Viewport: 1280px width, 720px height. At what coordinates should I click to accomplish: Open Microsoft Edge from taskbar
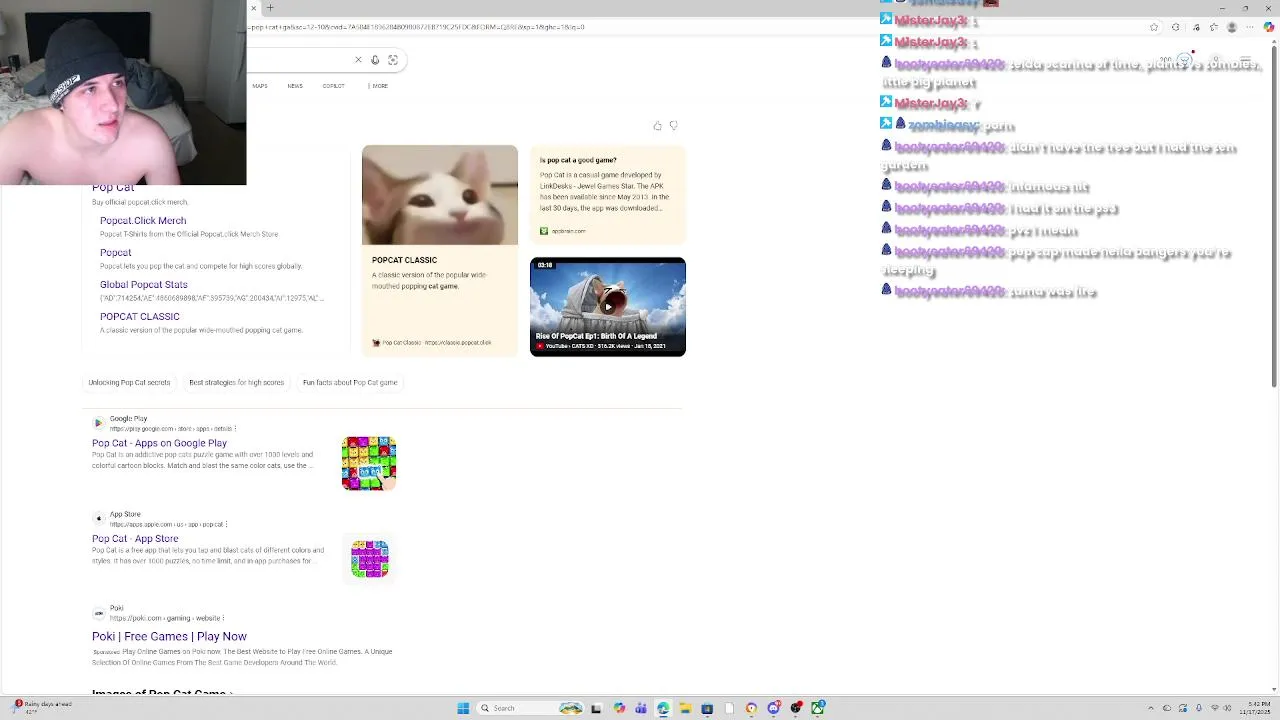[663, 708]
